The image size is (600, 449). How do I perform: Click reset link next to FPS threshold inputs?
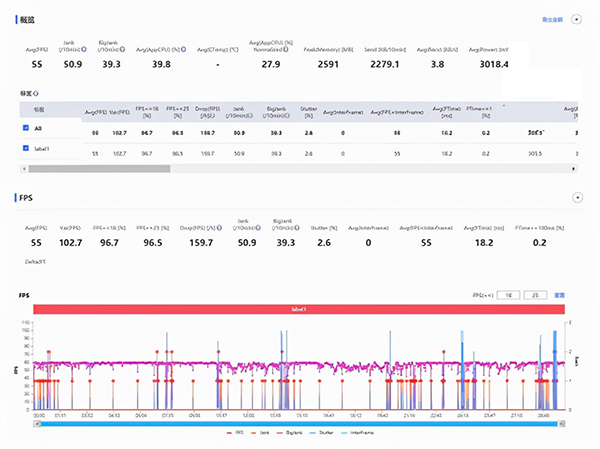560,296
